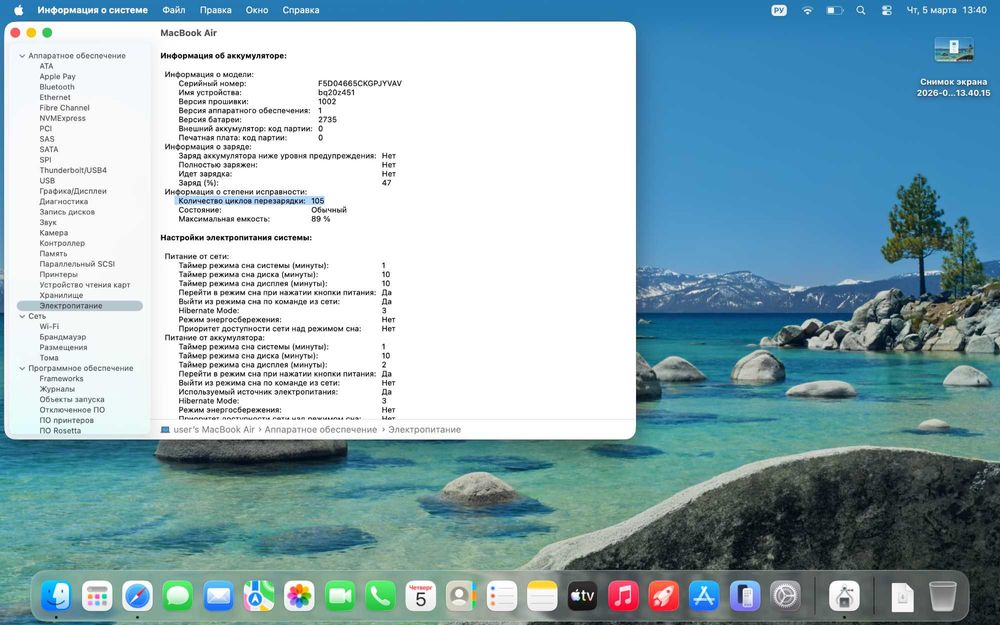Open the red rocket app in Dock
The image size is (1000, 625).
tap(664, 596)
